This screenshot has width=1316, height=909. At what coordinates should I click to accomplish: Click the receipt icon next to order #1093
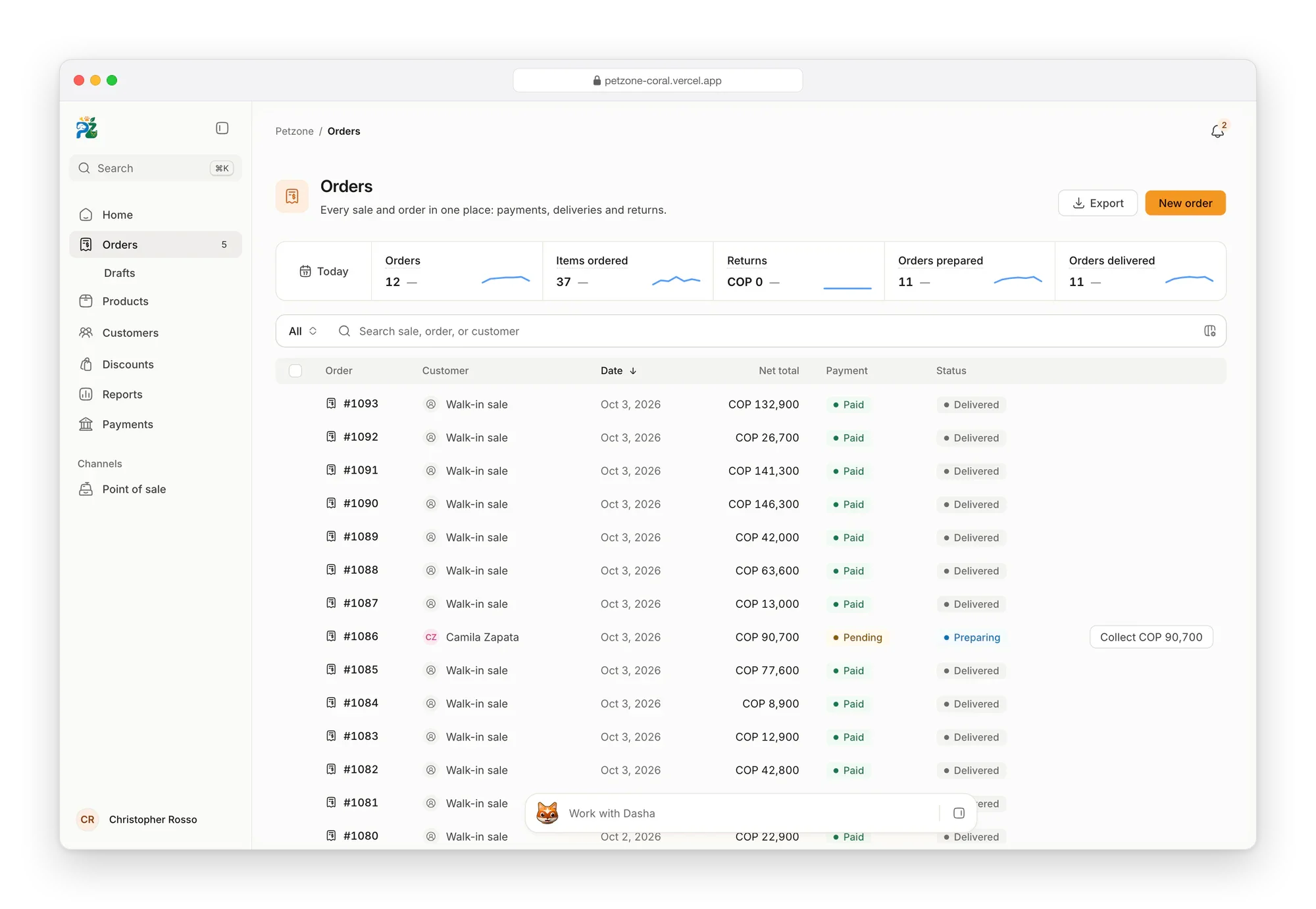coord(332,403)
